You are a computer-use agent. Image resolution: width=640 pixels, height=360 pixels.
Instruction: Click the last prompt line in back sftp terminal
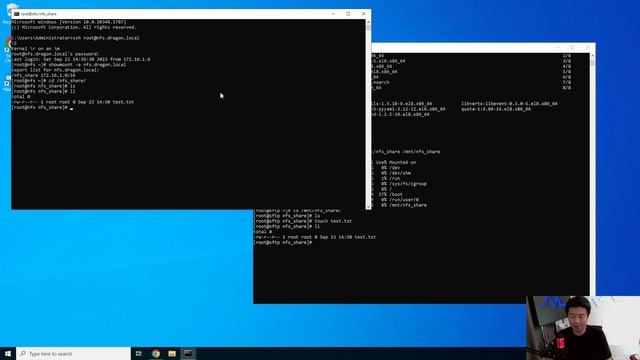click(x=283, y=242)
